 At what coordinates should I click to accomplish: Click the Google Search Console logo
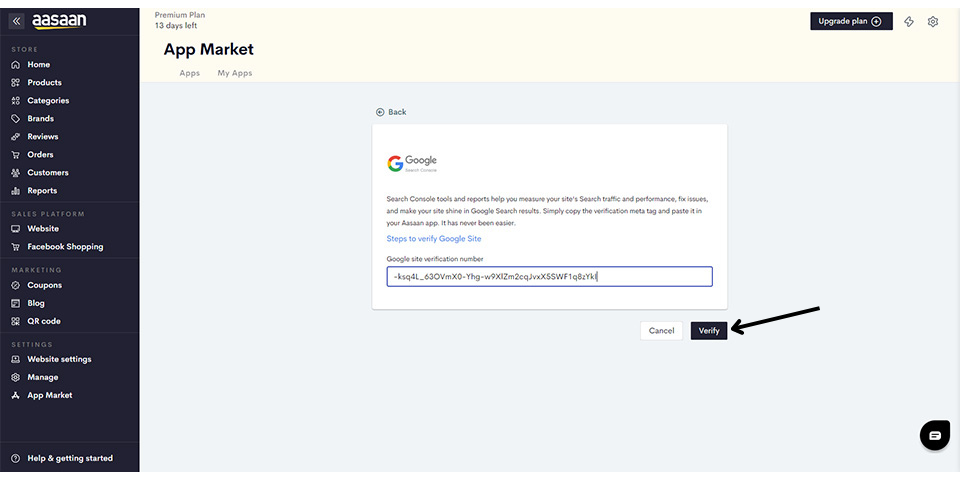(412, 163)
